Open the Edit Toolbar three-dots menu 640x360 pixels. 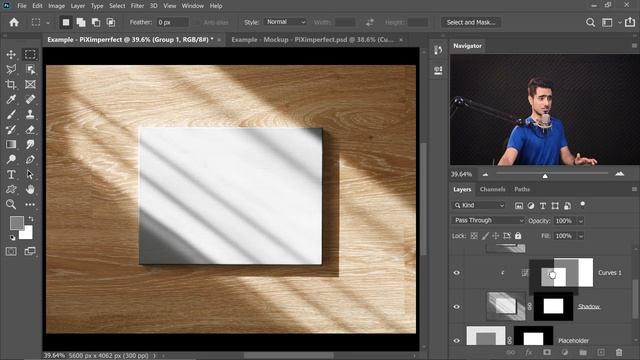[x=30, y=204]
